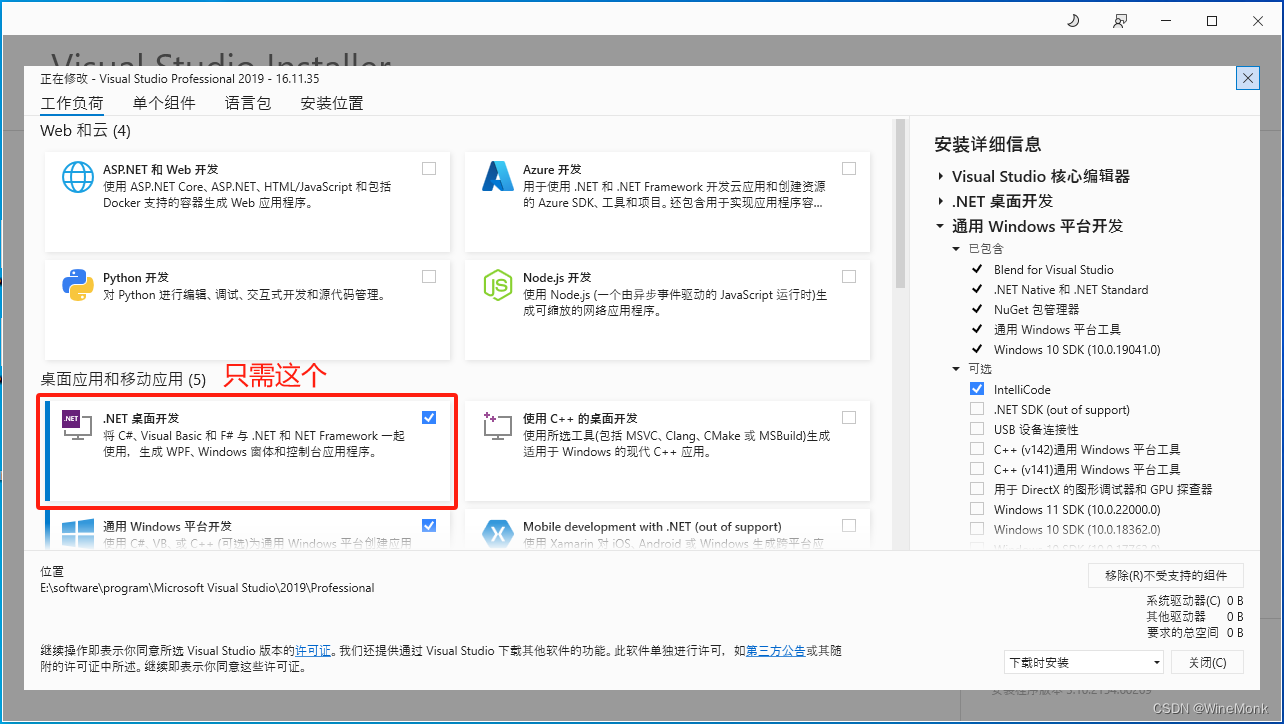This screenshot has height=724, width=1284.
Task: Switch to 单个组件 tab
Action: [164, 103]
